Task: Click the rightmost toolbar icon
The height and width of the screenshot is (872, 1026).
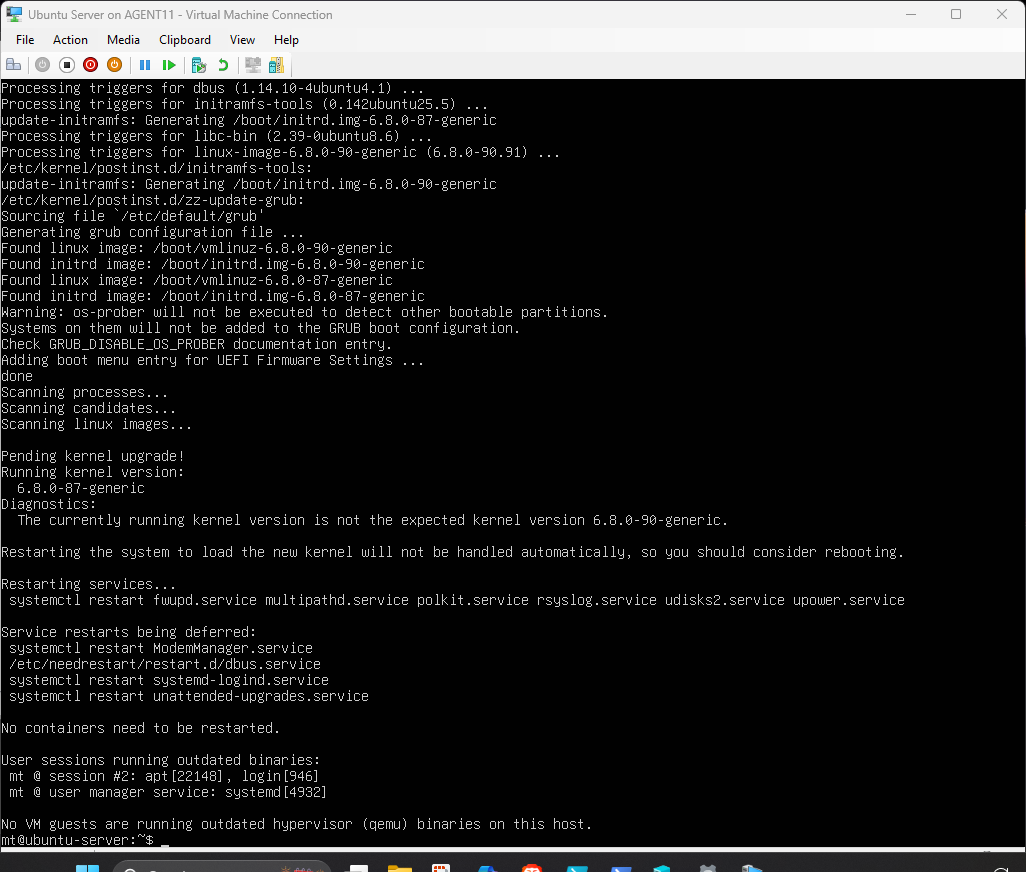Action: pyautogui.click(x=276, y=65)
